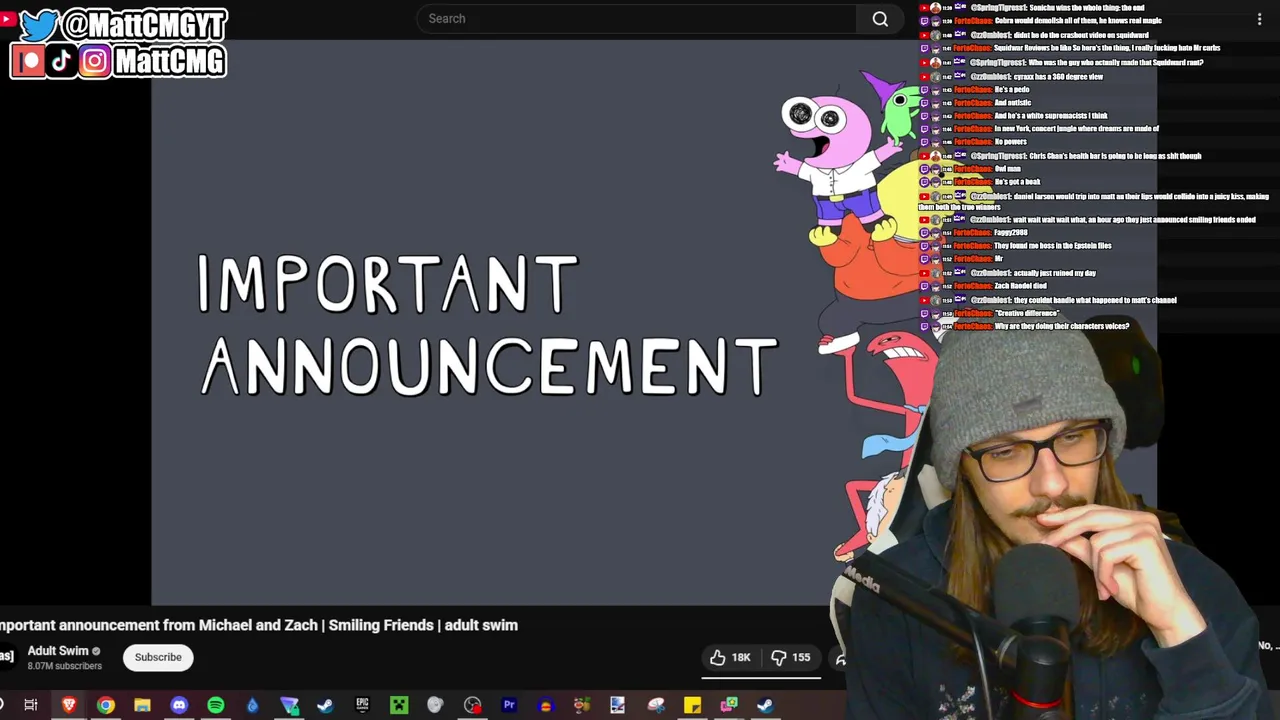Open OBS Studio from the taskbar

(x=472, y=705)
